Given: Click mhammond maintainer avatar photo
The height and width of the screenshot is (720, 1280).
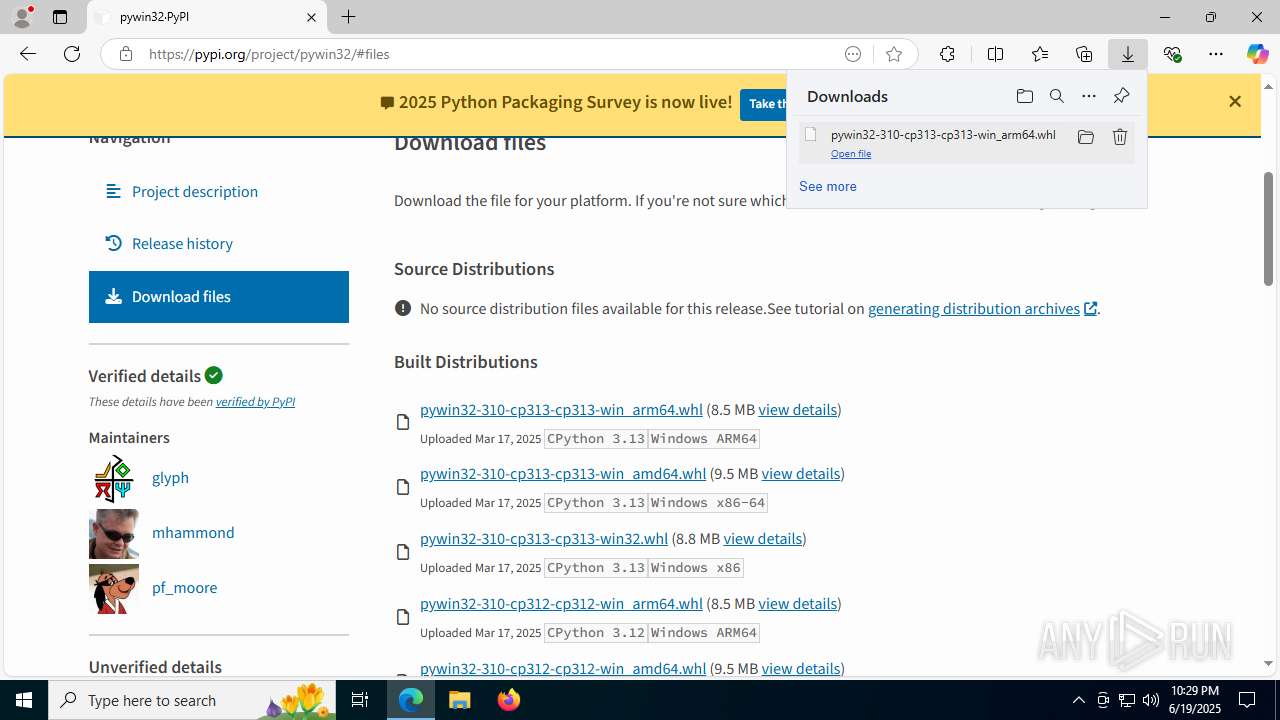Looking at the screenshot, I should [x=114, y=533].
